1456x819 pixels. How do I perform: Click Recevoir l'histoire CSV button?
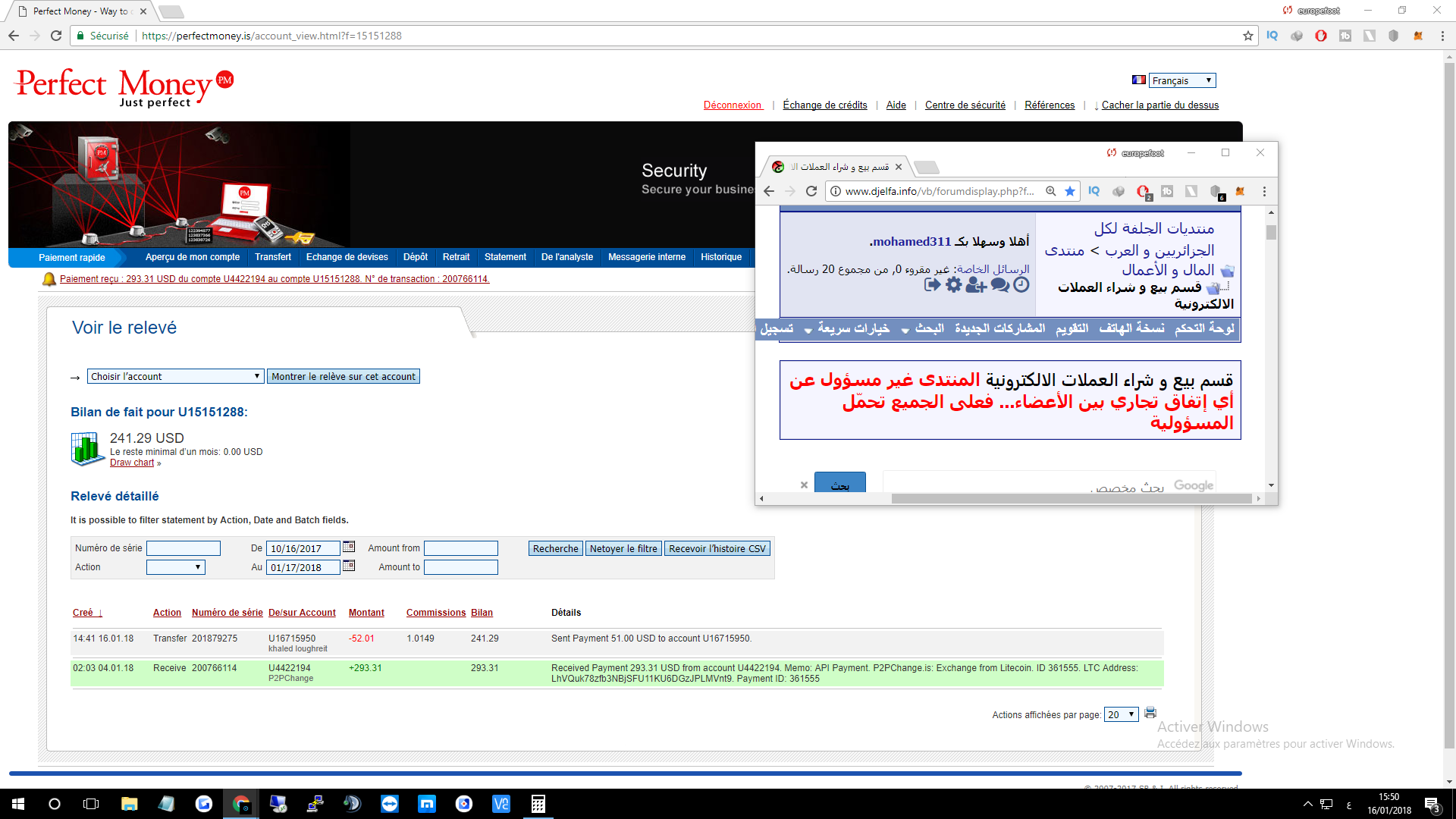tap(717, 548)
